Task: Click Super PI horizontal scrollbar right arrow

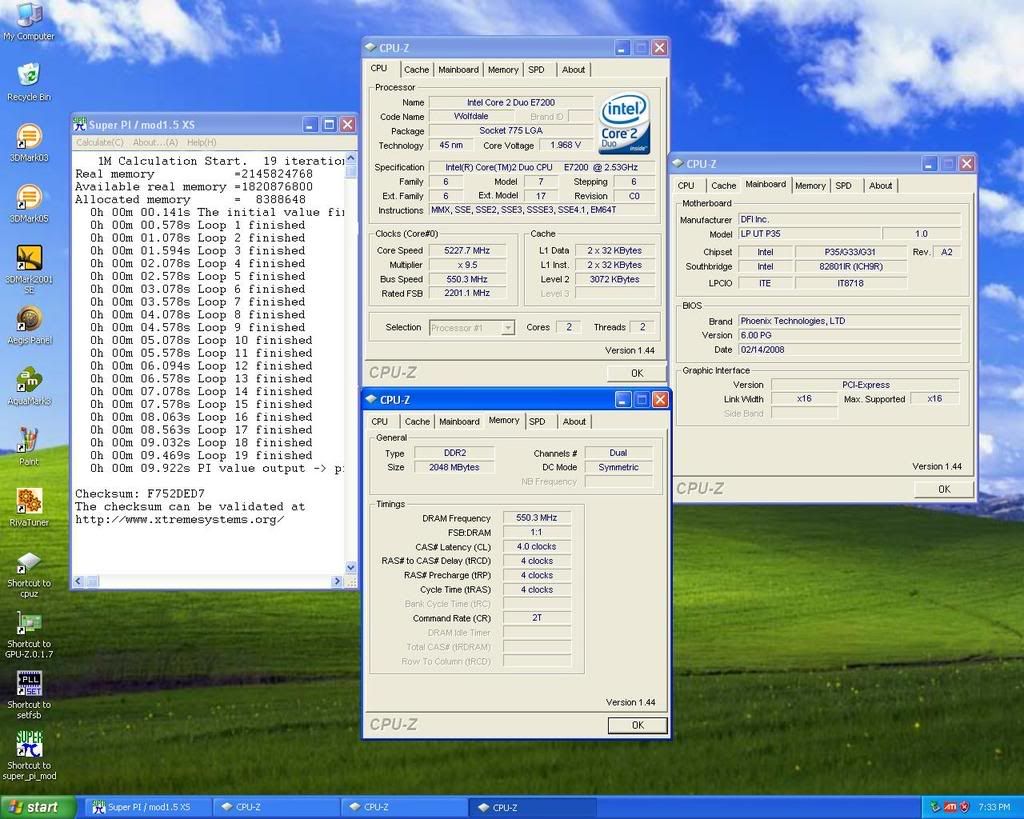Action: pos(338,581)
